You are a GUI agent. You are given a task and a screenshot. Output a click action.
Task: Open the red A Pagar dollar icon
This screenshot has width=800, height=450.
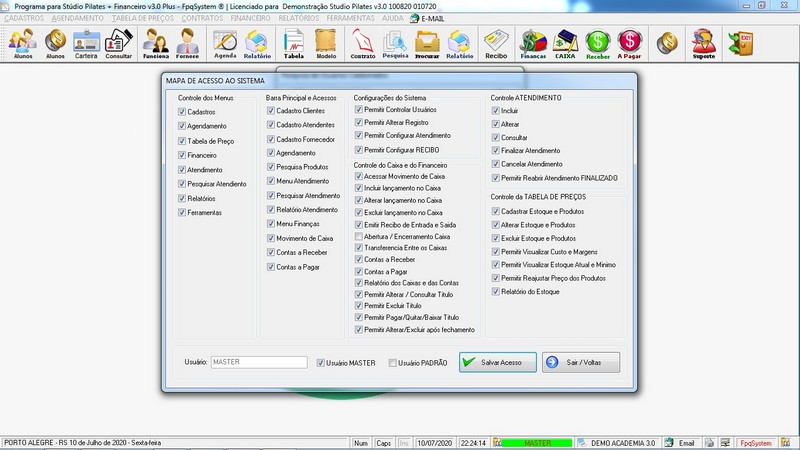[630, 44]
